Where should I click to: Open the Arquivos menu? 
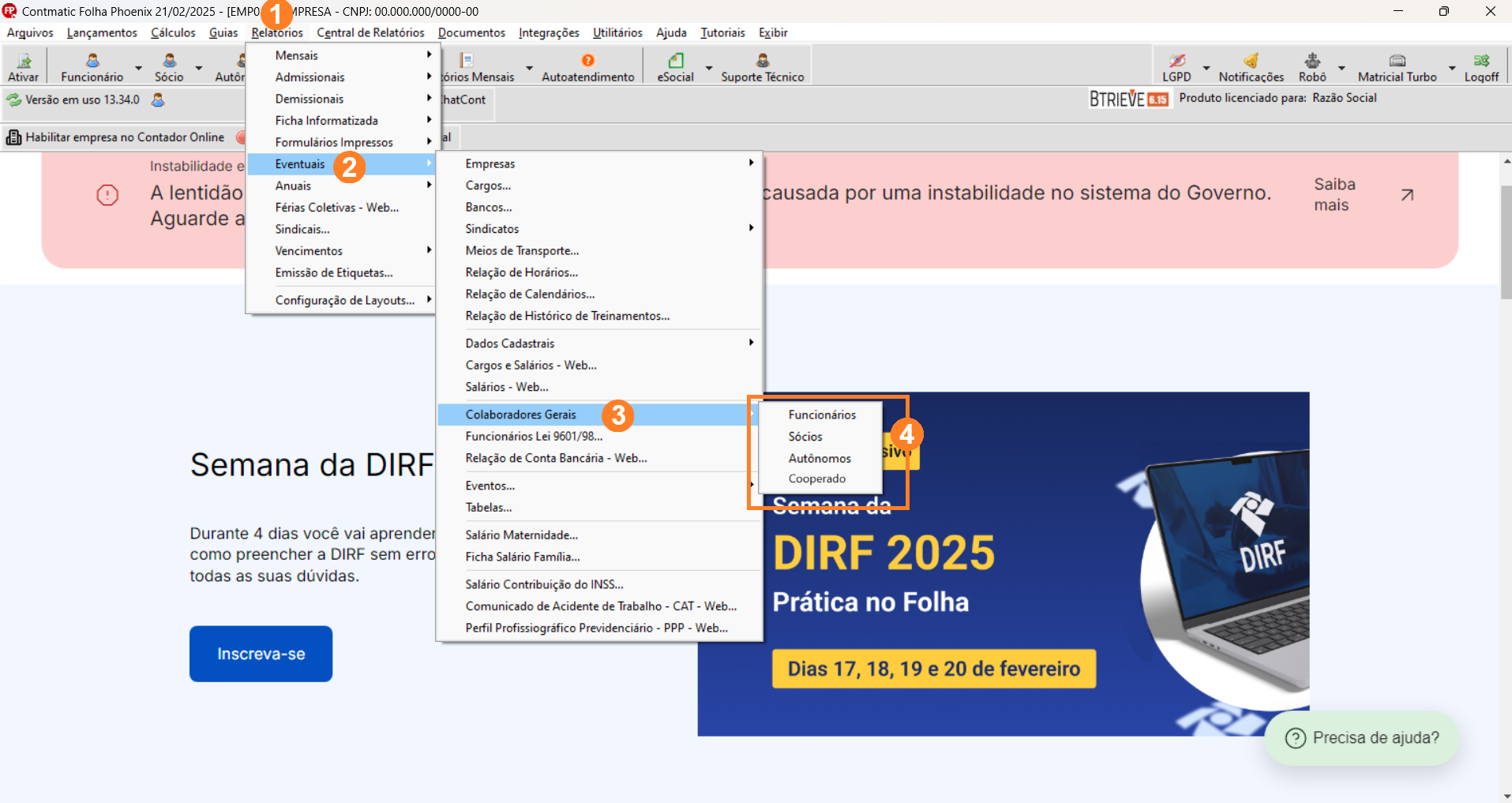(x=30, y=32)
